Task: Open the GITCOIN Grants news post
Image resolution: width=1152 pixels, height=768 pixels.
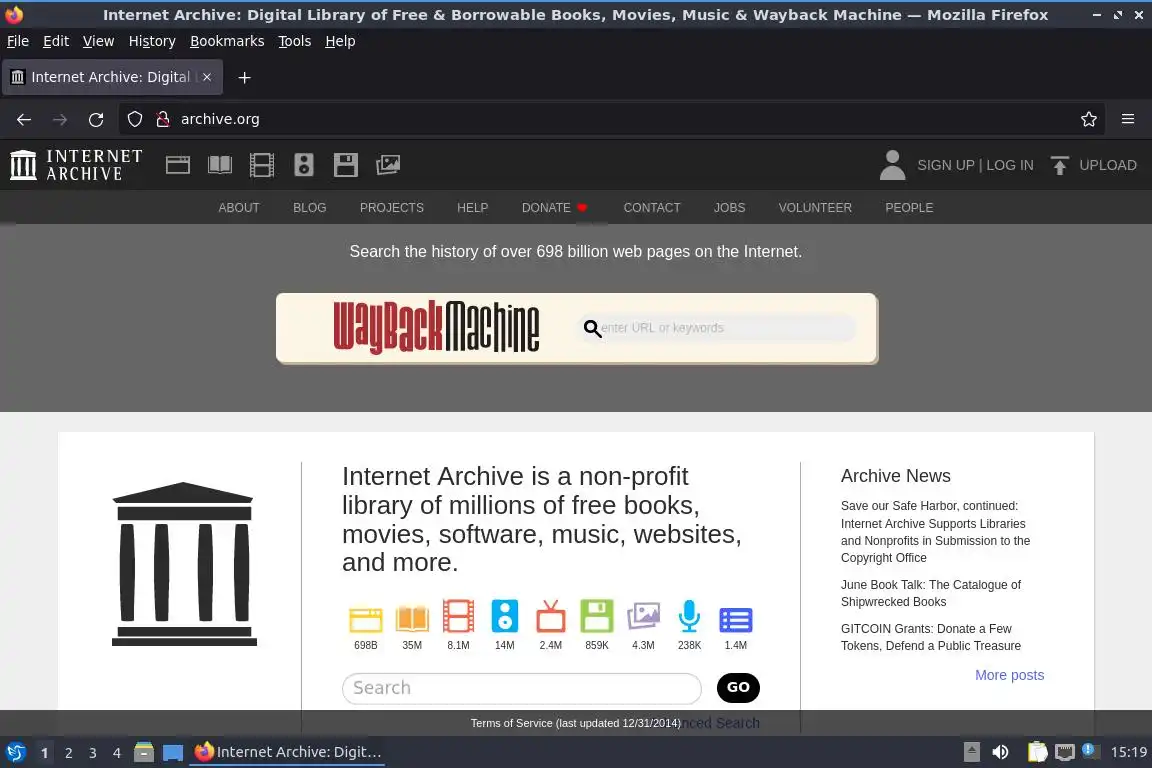Action: point(931,637)
